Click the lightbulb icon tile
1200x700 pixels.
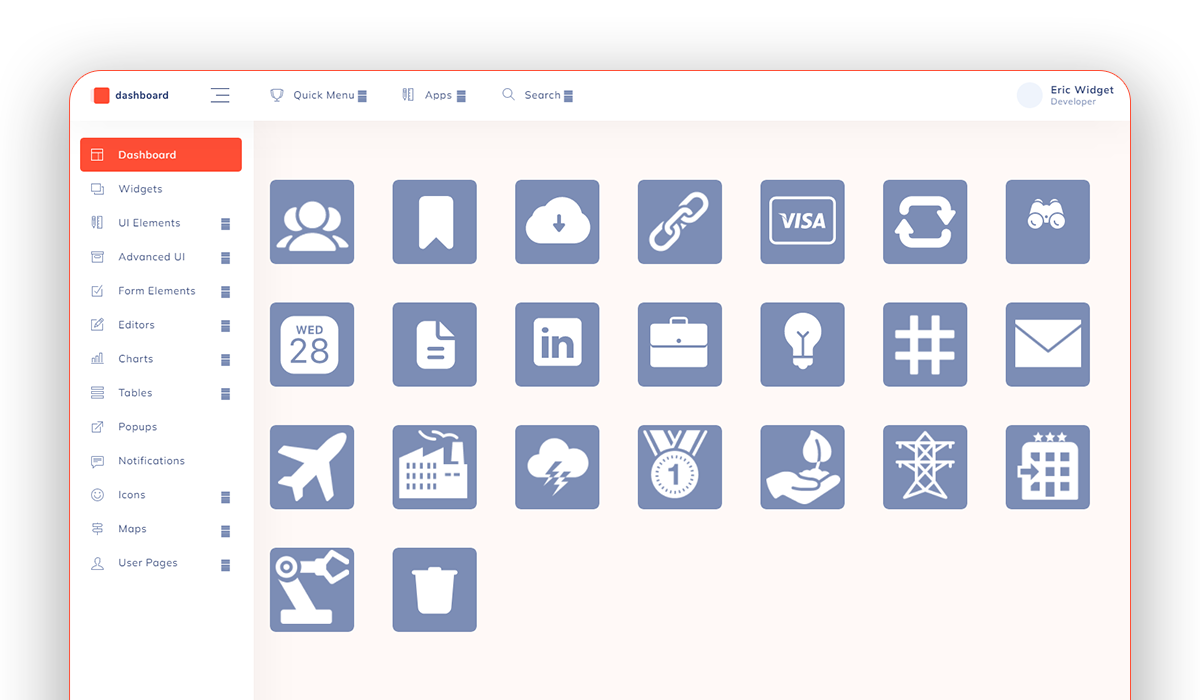[802, 344]
